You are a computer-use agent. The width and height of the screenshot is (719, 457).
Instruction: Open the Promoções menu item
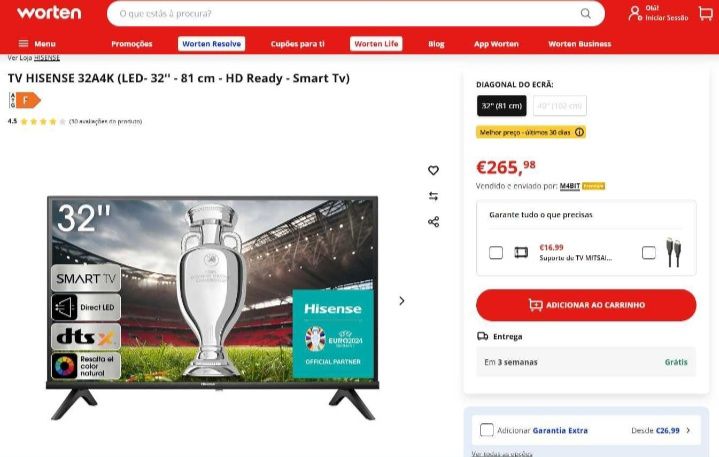[132, 44]
